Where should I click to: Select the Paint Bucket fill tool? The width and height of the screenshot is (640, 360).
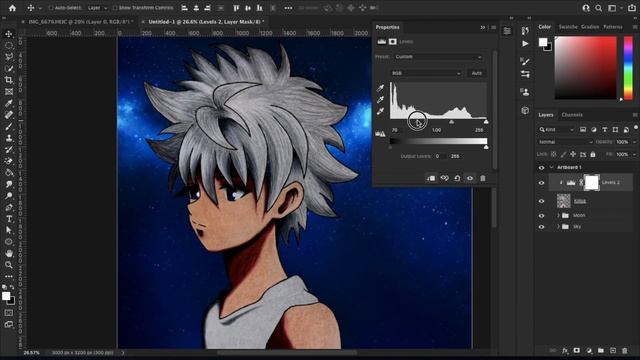[9, 173]
